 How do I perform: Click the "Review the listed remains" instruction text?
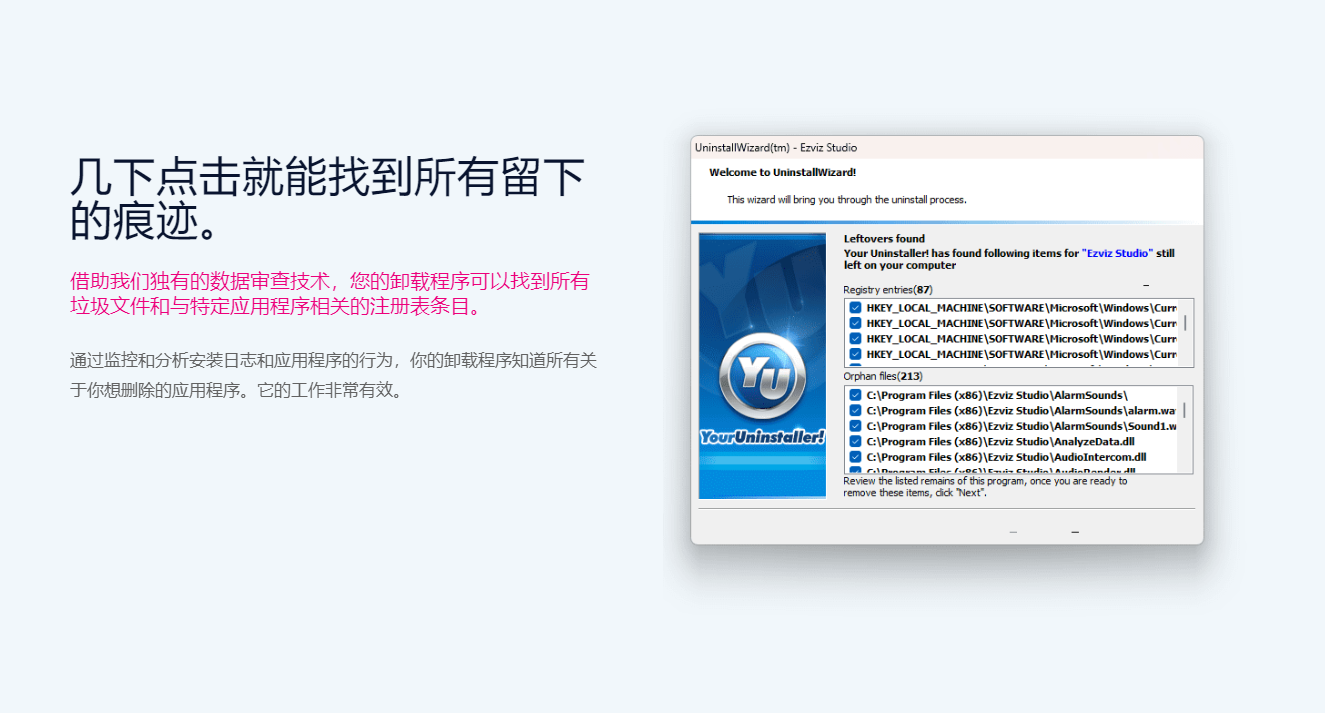coord(985,486)
